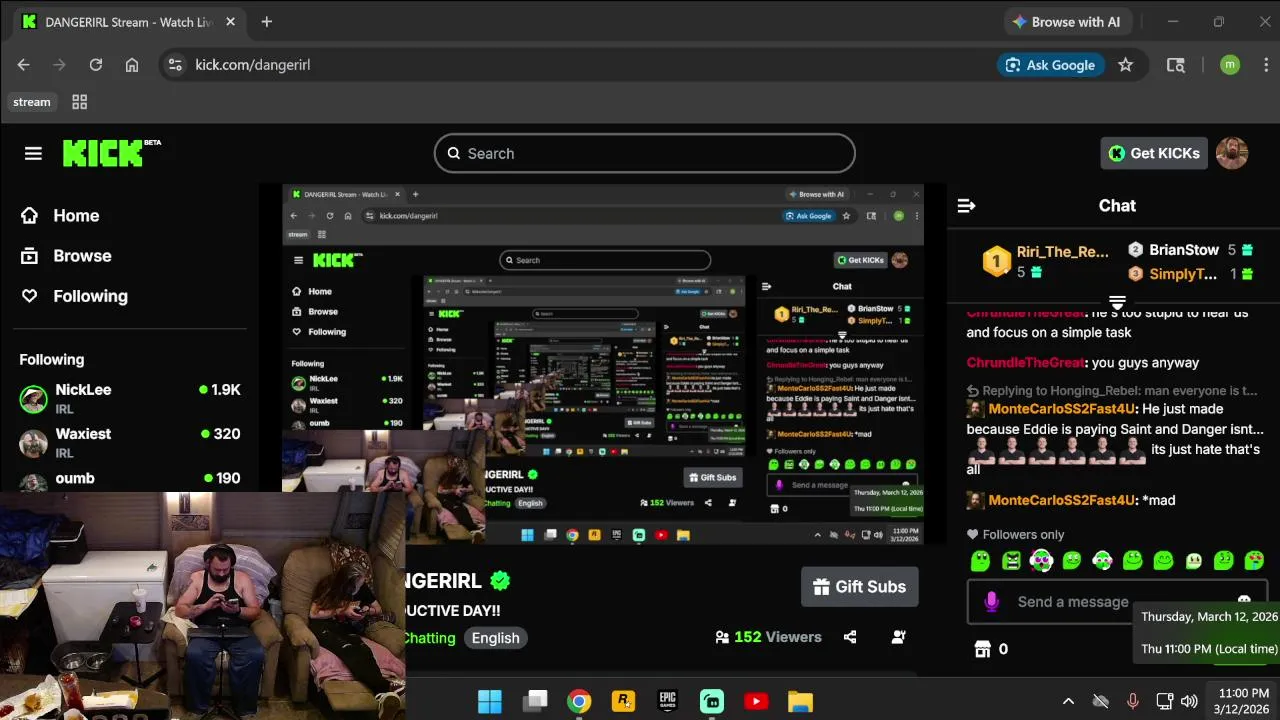The image size is (1280, 720).
Task: Open the emoji picker in message box
Action: pyautogui.click(x=1244, y=600)
